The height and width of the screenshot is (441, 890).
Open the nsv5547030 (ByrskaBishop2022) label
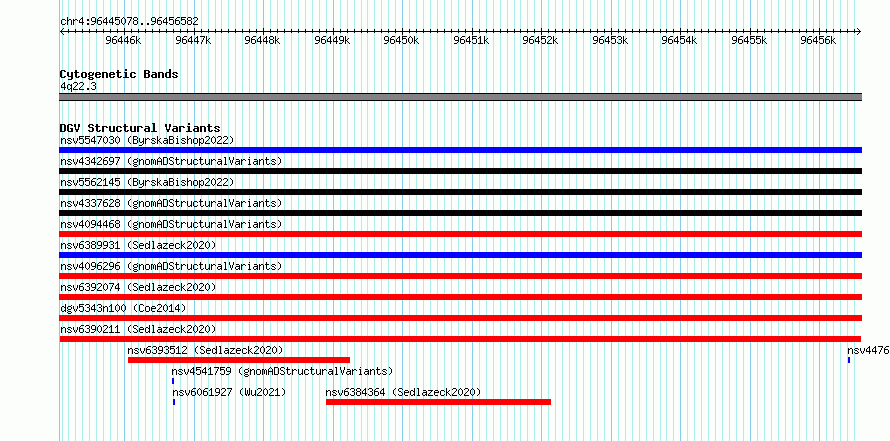[147, 140]
